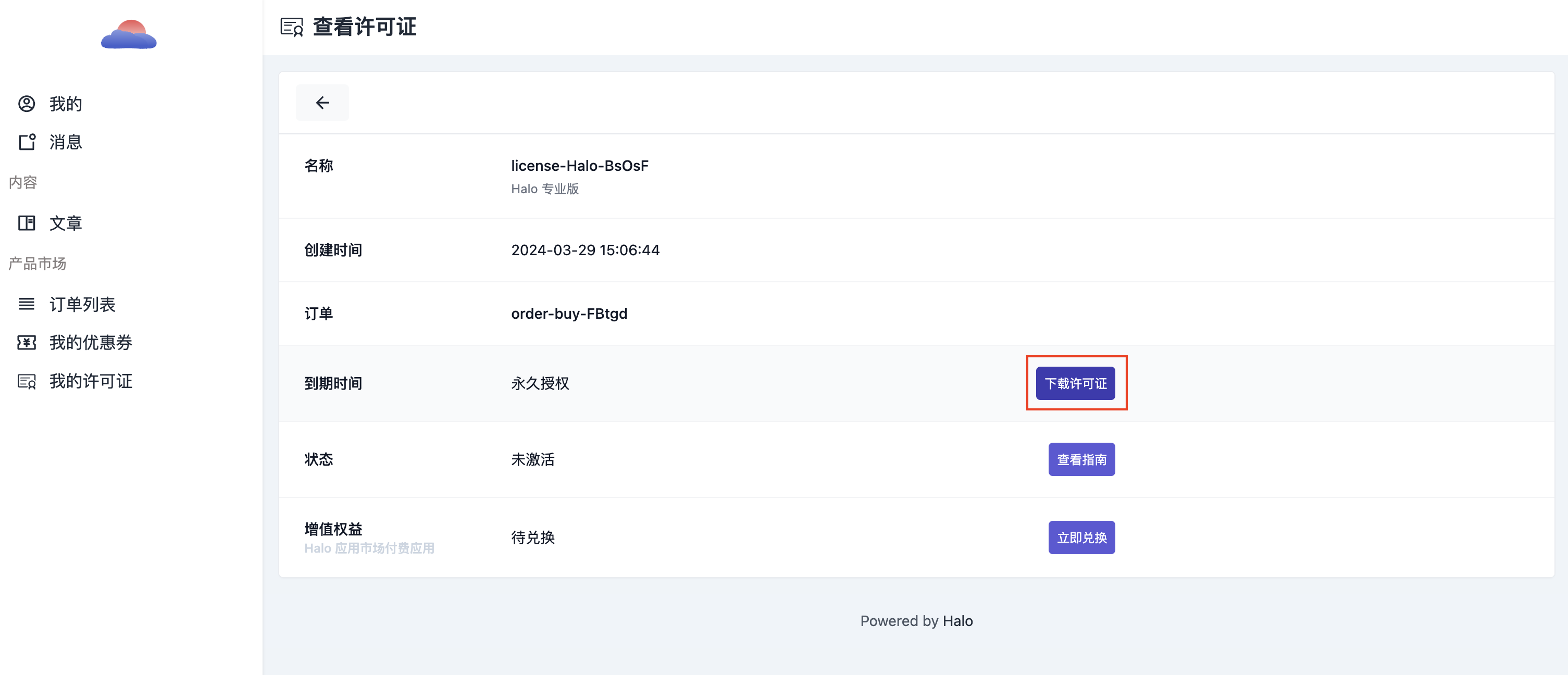Screen dimensions: 1568x675
Task: Click the coupon icon beside 我的优惠券
Action: click(27, 343)
